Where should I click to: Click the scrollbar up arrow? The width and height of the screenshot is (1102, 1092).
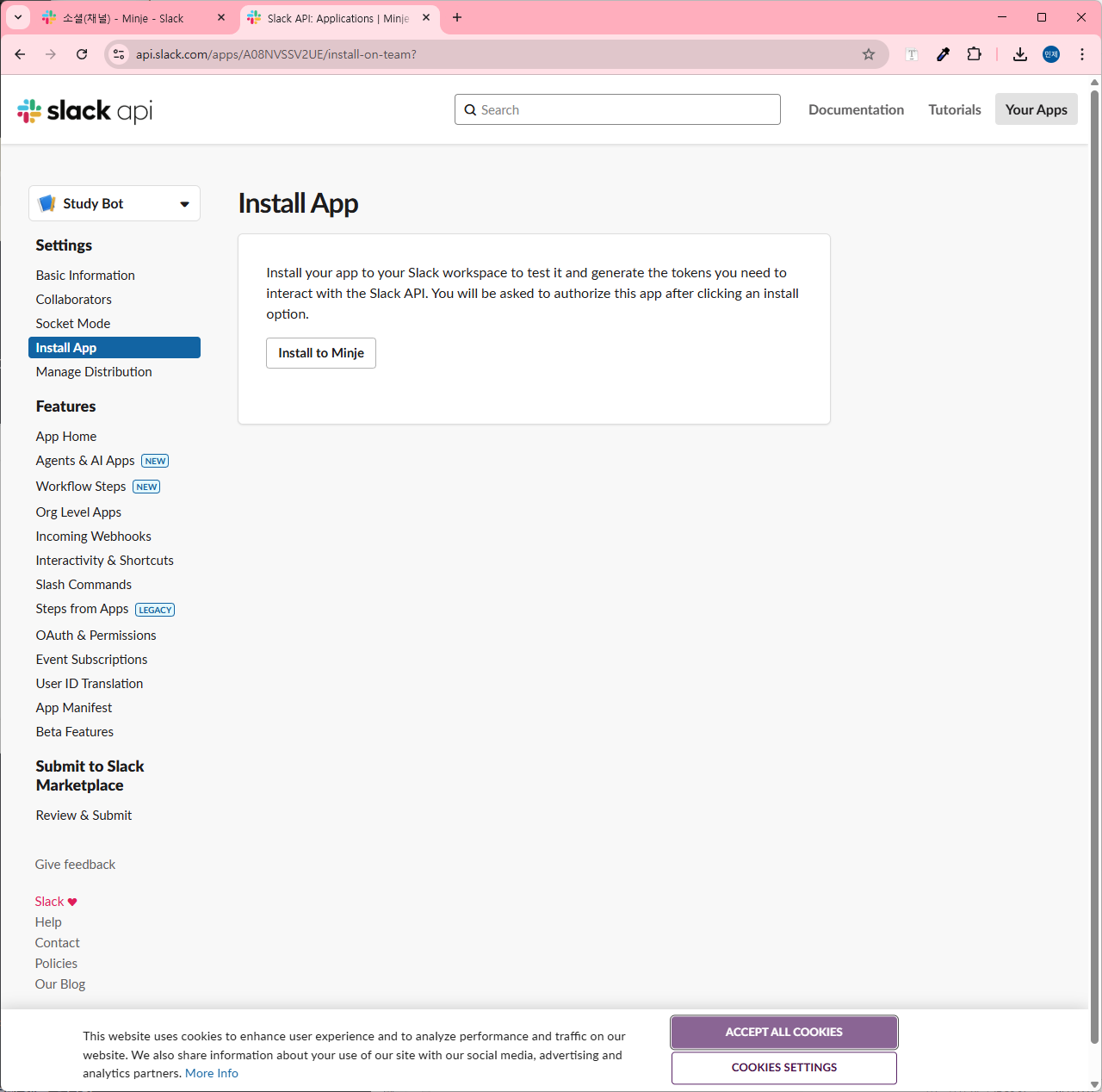1095,83
